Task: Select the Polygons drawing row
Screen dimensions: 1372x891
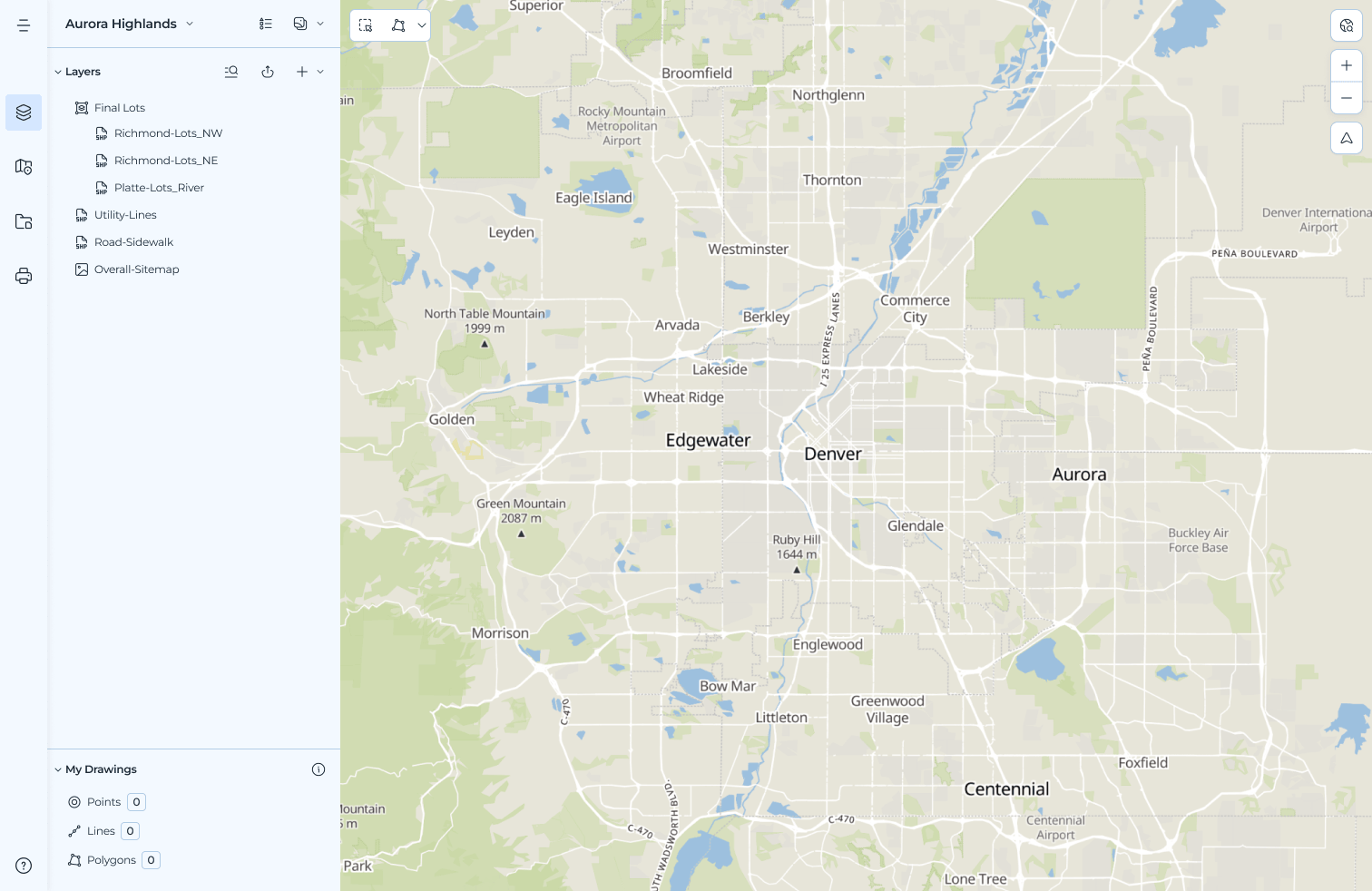Action: point(113,860)
